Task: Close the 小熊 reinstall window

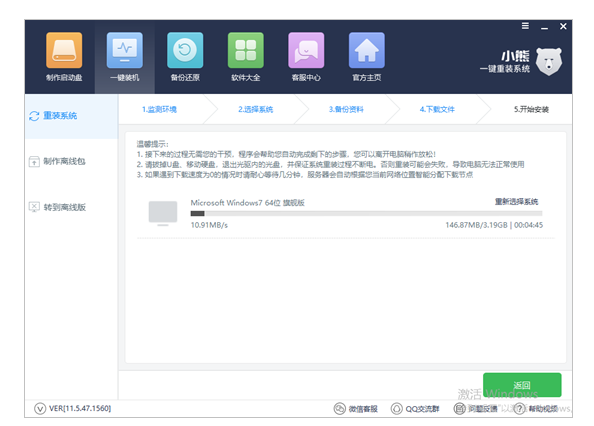Action: point(563,26)
